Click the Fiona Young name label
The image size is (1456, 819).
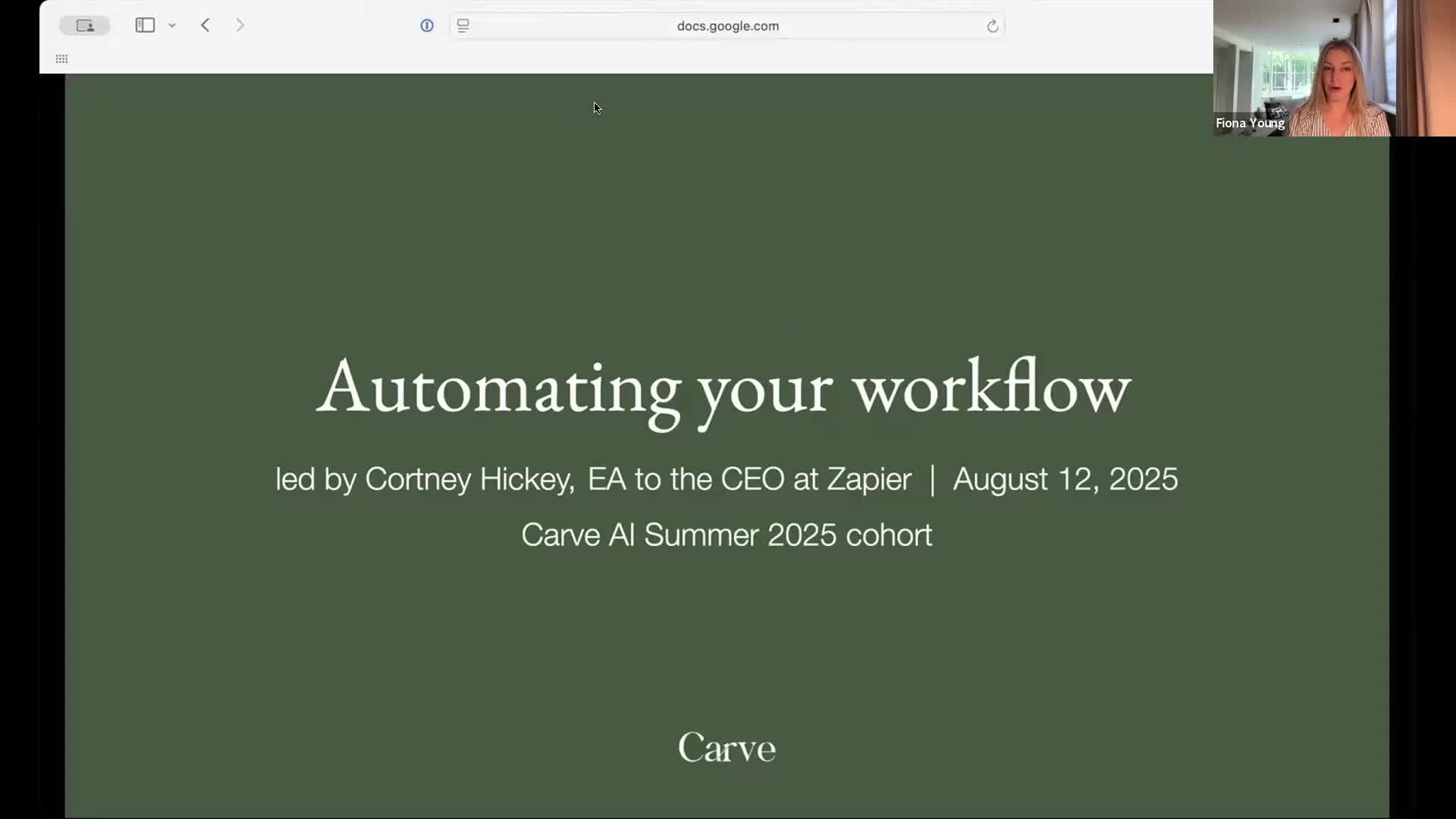click(1250, 123)
